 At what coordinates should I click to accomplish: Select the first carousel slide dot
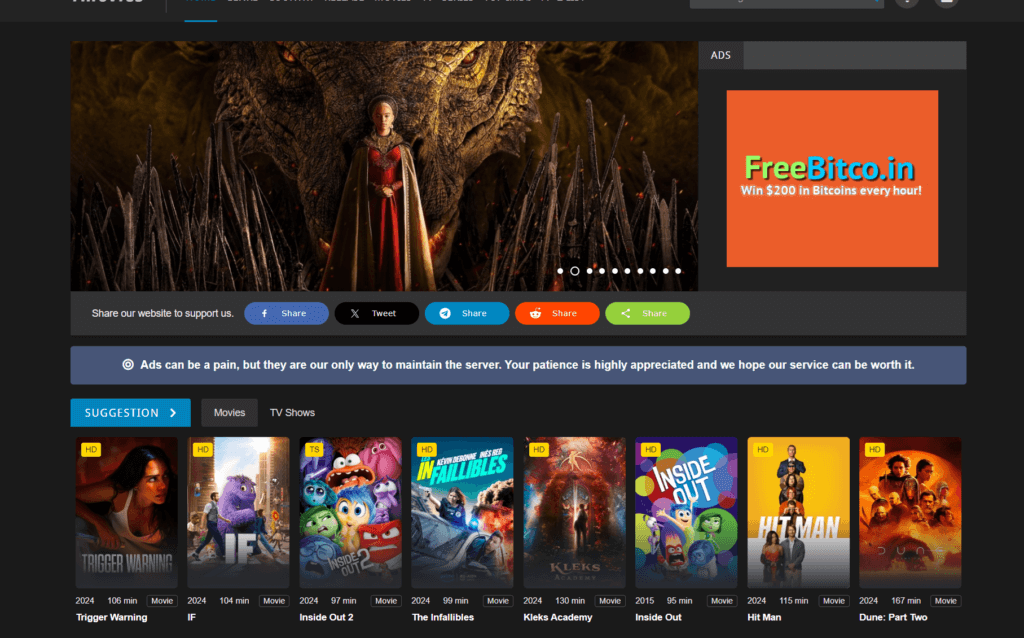coord(561,271)
